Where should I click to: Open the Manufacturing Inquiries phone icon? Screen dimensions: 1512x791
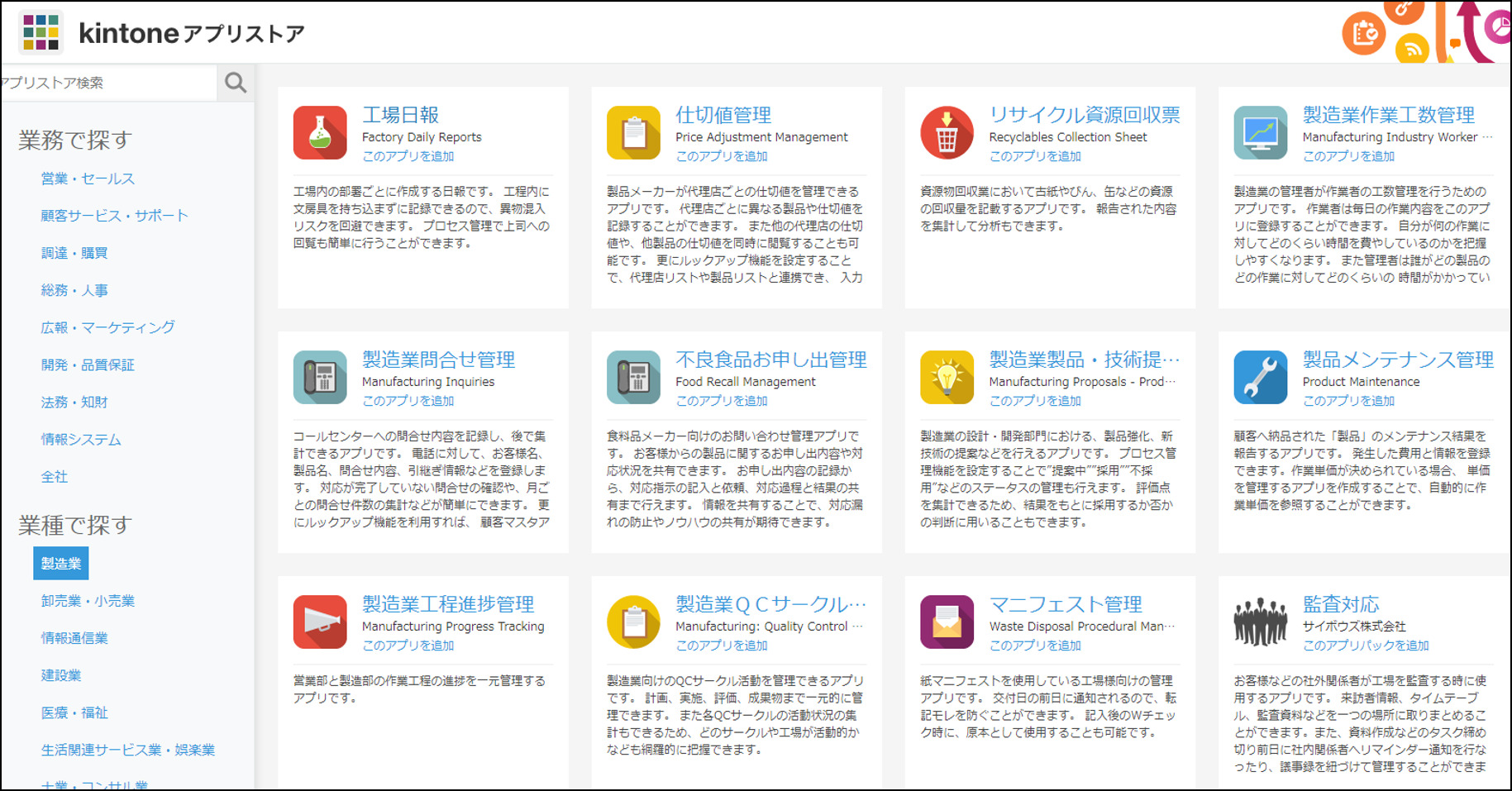(320, 377)
